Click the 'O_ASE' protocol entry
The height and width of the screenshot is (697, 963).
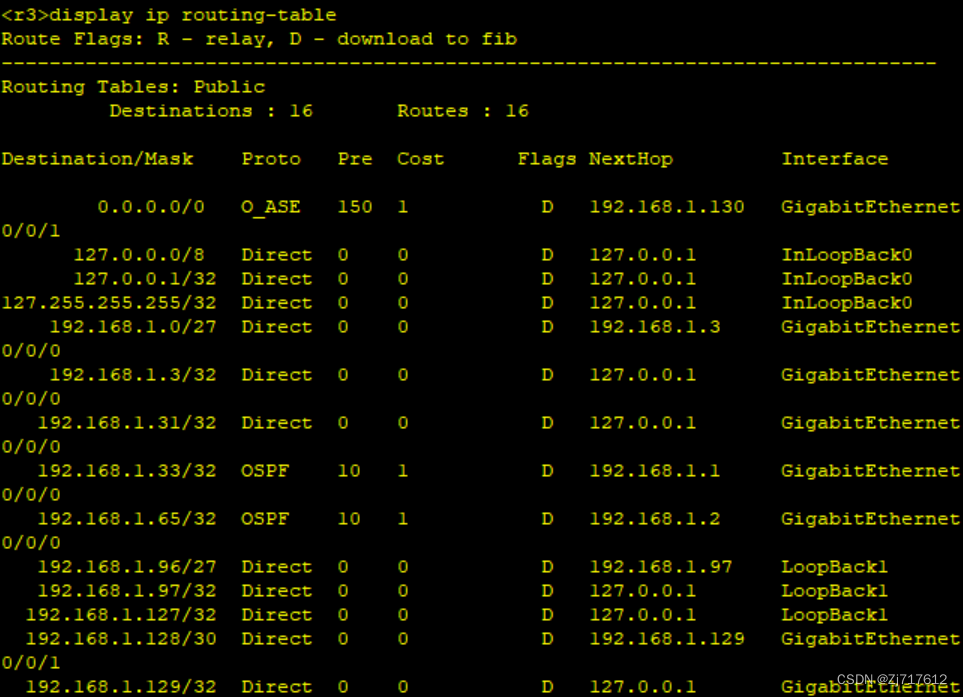pyautogui.click(x=271, y=207)
